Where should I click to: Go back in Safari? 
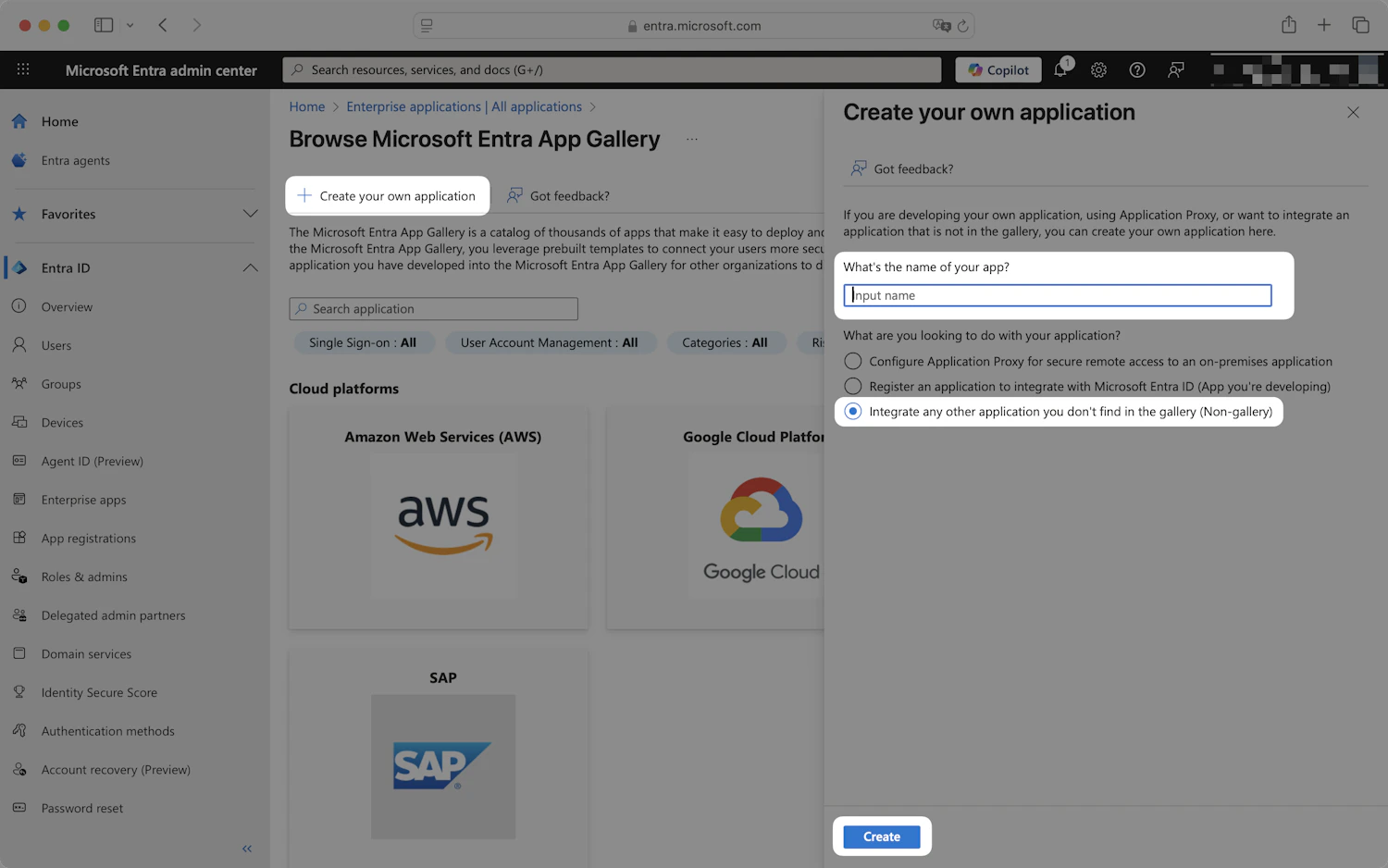click(163, 25)
